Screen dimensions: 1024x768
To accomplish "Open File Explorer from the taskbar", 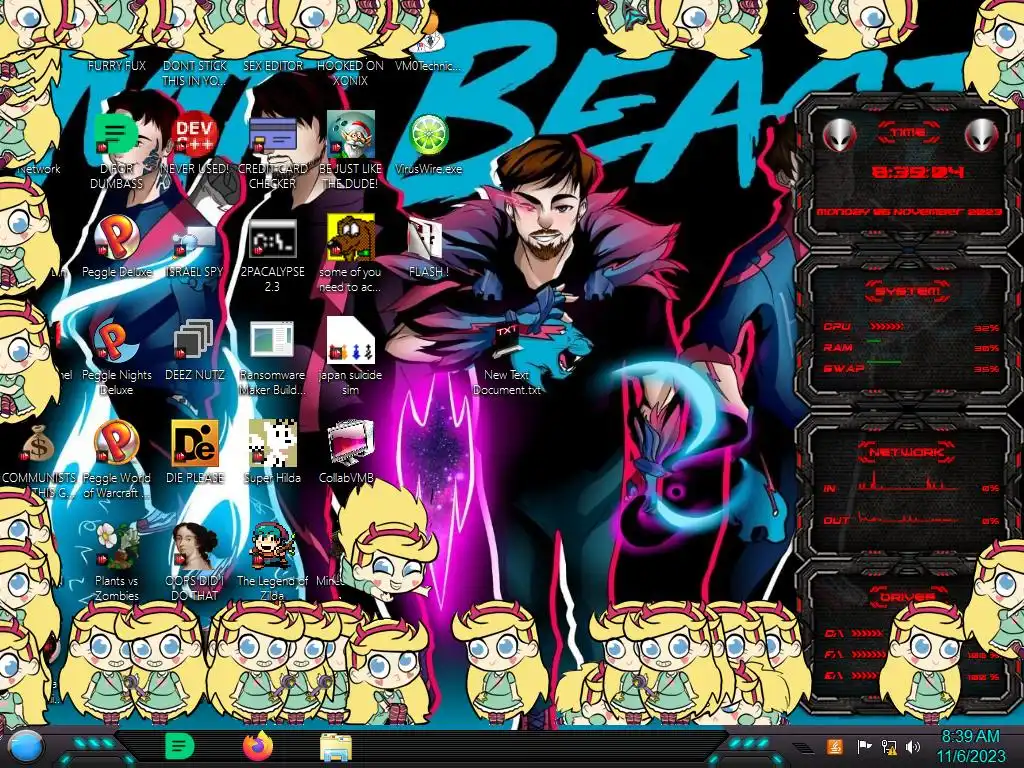I will point(336,748).
